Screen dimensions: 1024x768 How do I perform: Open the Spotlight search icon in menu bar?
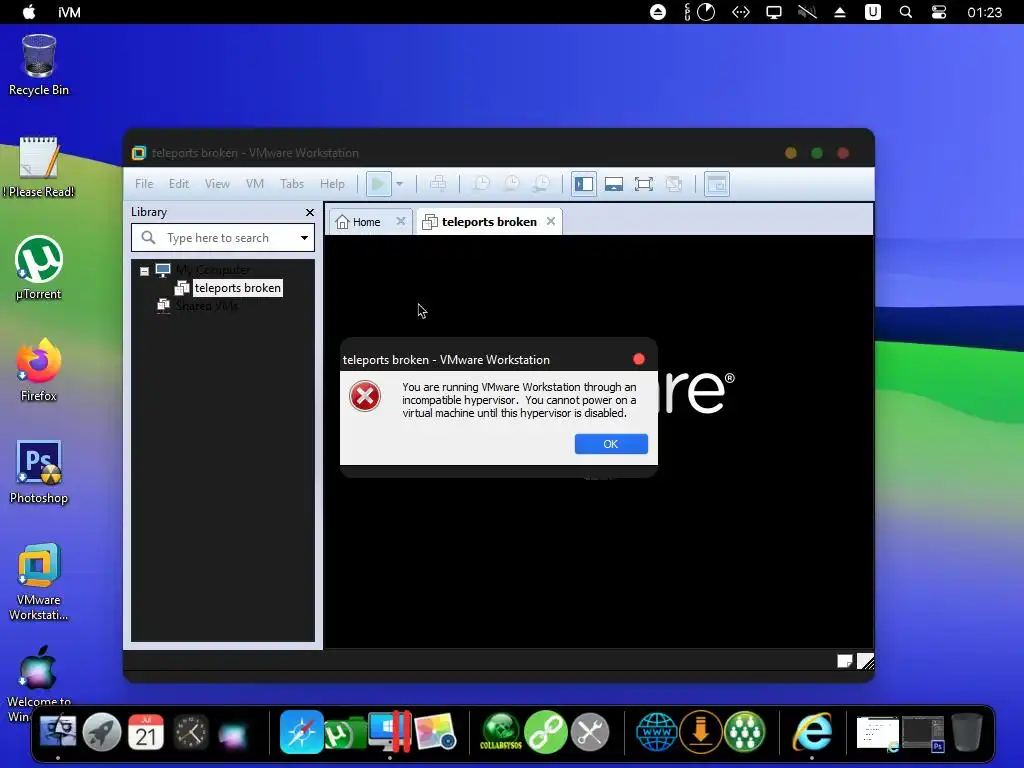pyautogui.click(x=906, y=12)
